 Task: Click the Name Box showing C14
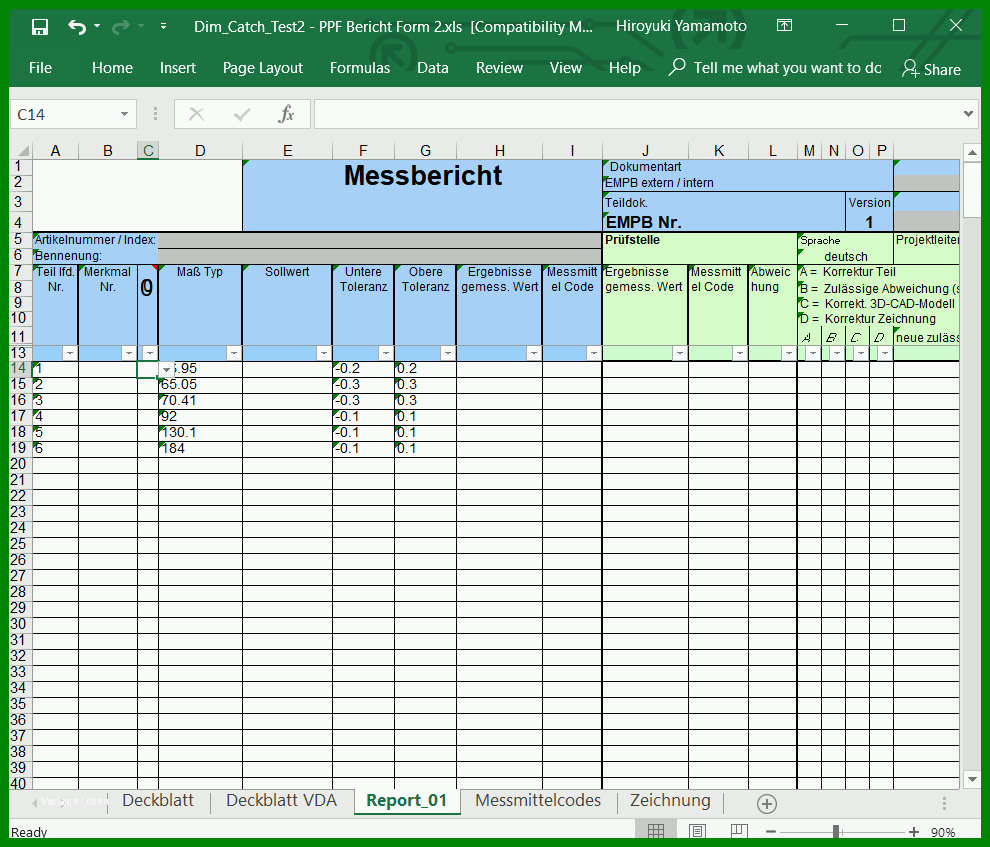click(63, 114)
